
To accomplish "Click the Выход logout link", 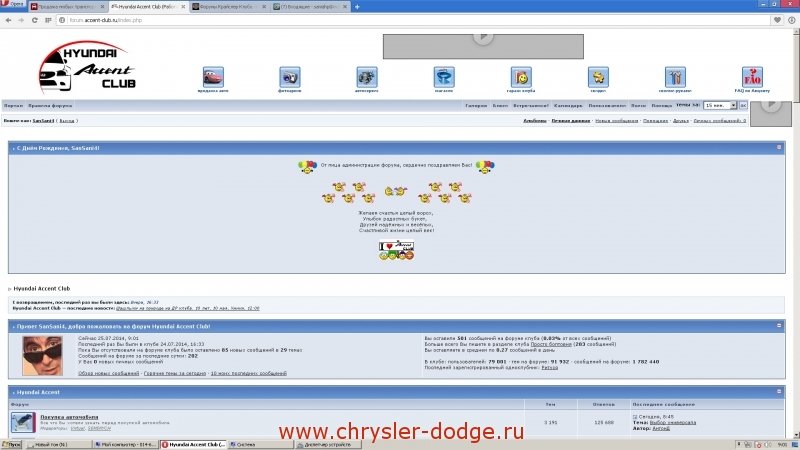I will point(67,121).
